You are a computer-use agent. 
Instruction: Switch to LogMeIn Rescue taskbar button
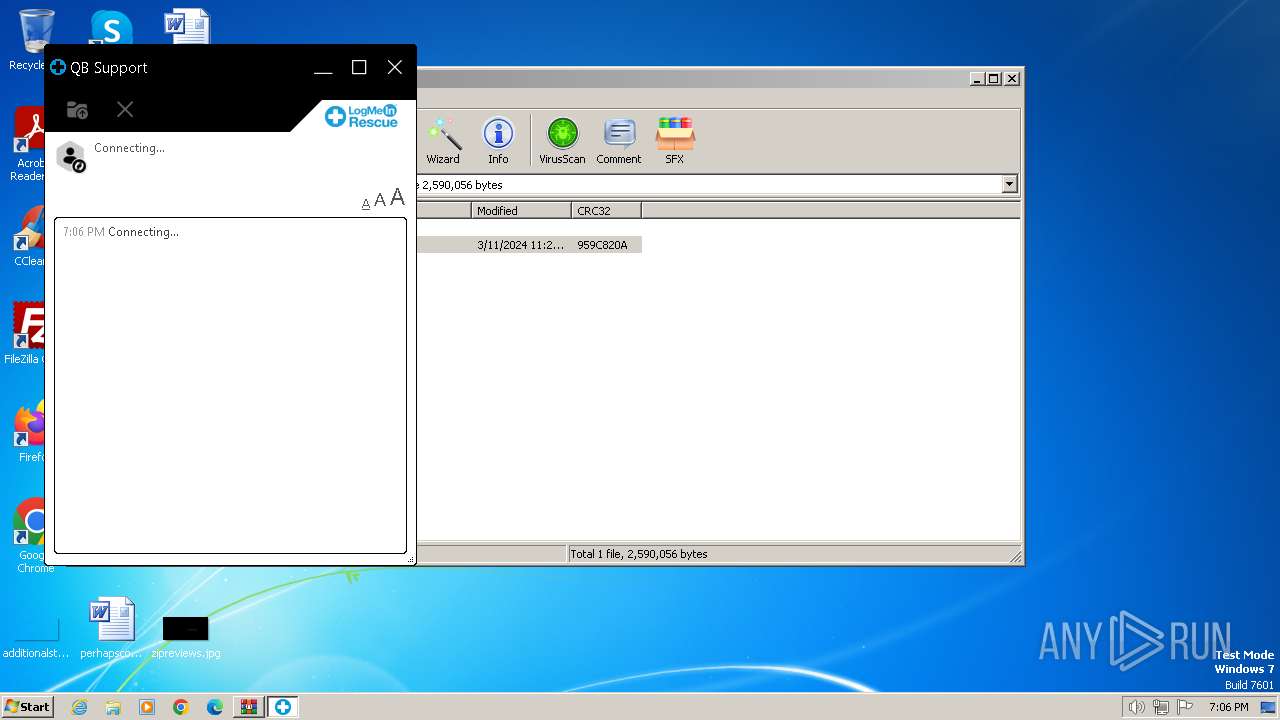click(283, 707)
